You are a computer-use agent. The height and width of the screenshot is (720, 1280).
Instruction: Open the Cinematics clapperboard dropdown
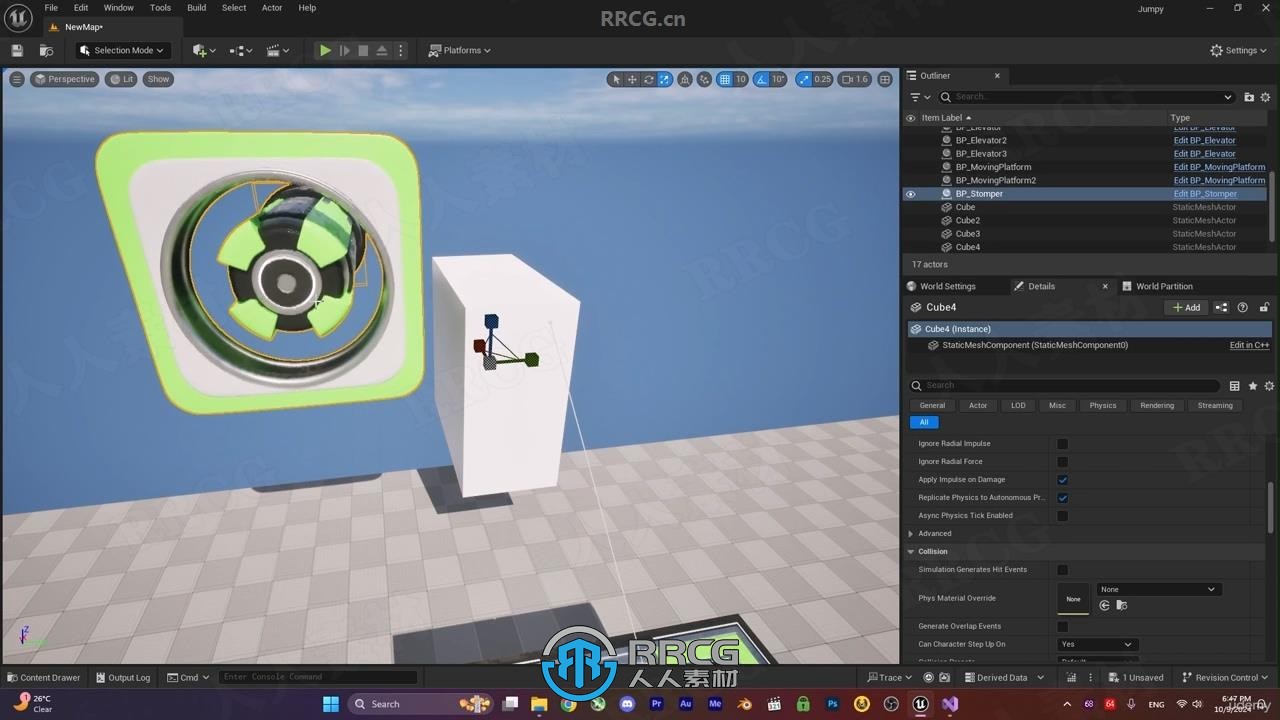coord(278,50)
